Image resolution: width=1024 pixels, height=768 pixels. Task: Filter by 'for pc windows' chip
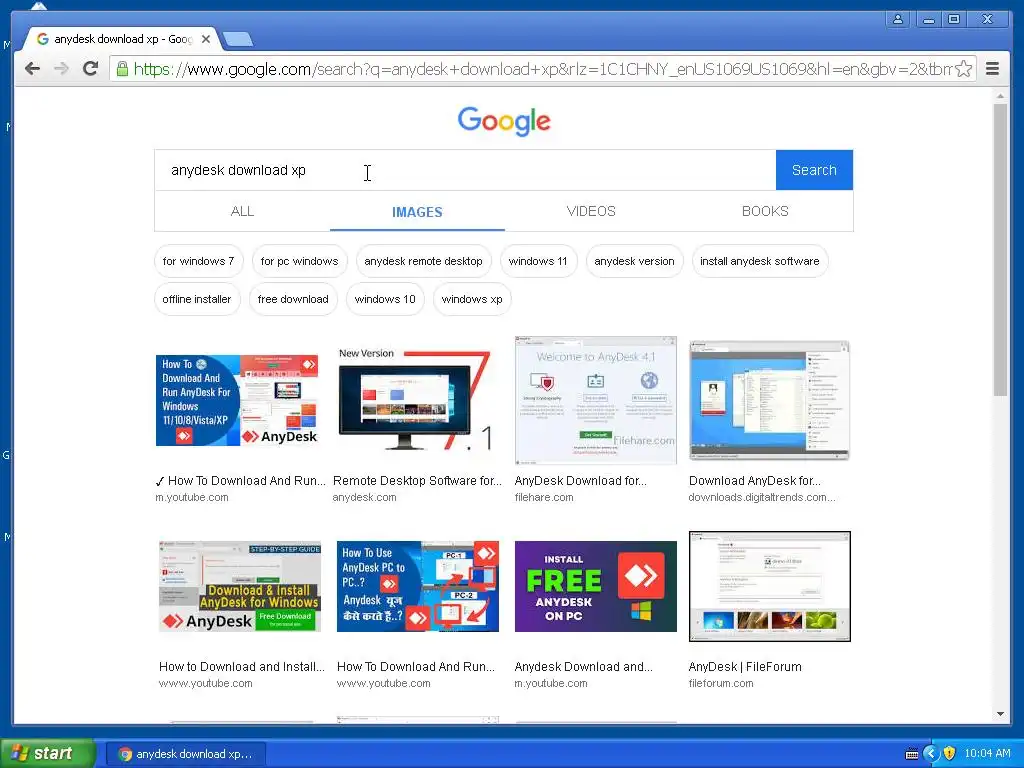[x=299, y=261]
